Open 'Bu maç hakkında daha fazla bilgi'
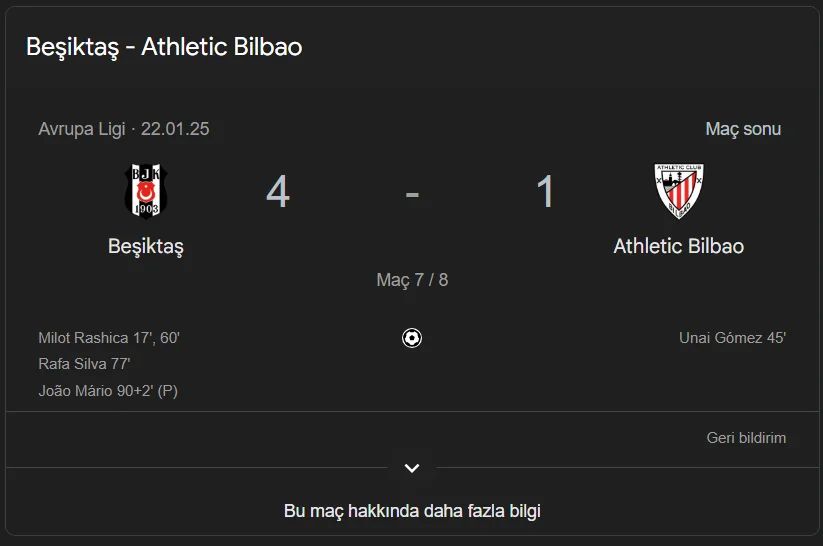 coord(412,511)
